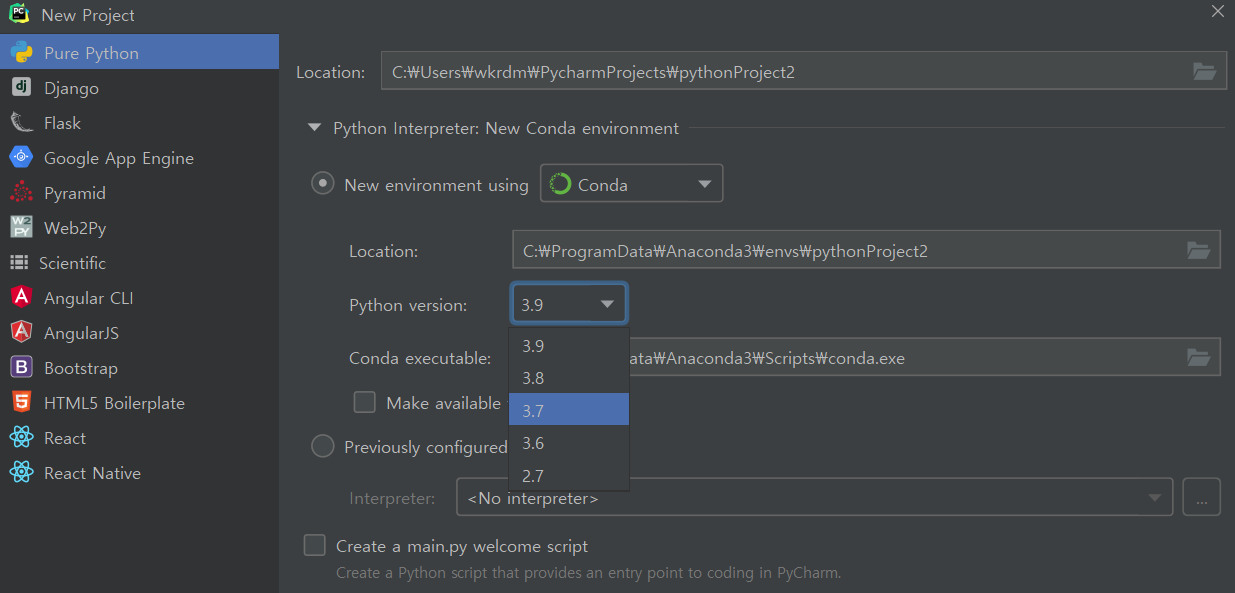Click the HTML5 Boilerplate icon

pos(20,403)
